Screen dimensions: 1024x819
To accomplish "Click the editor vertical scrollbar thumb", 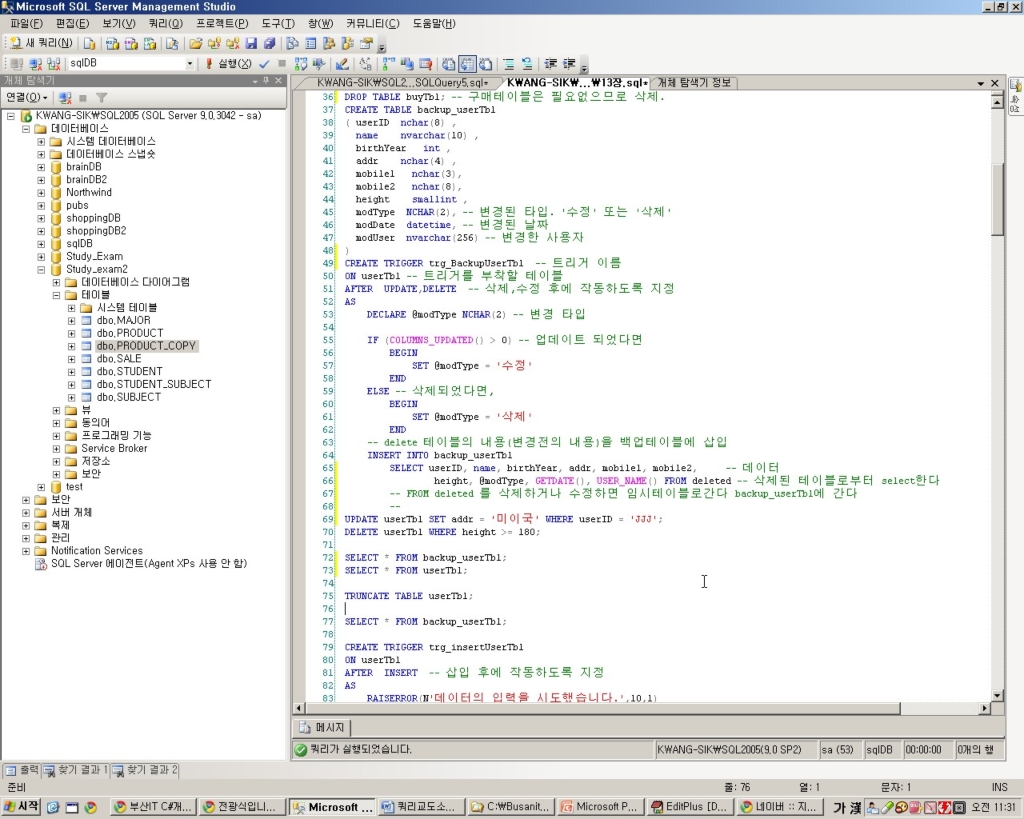I will [x=997, y=199].
